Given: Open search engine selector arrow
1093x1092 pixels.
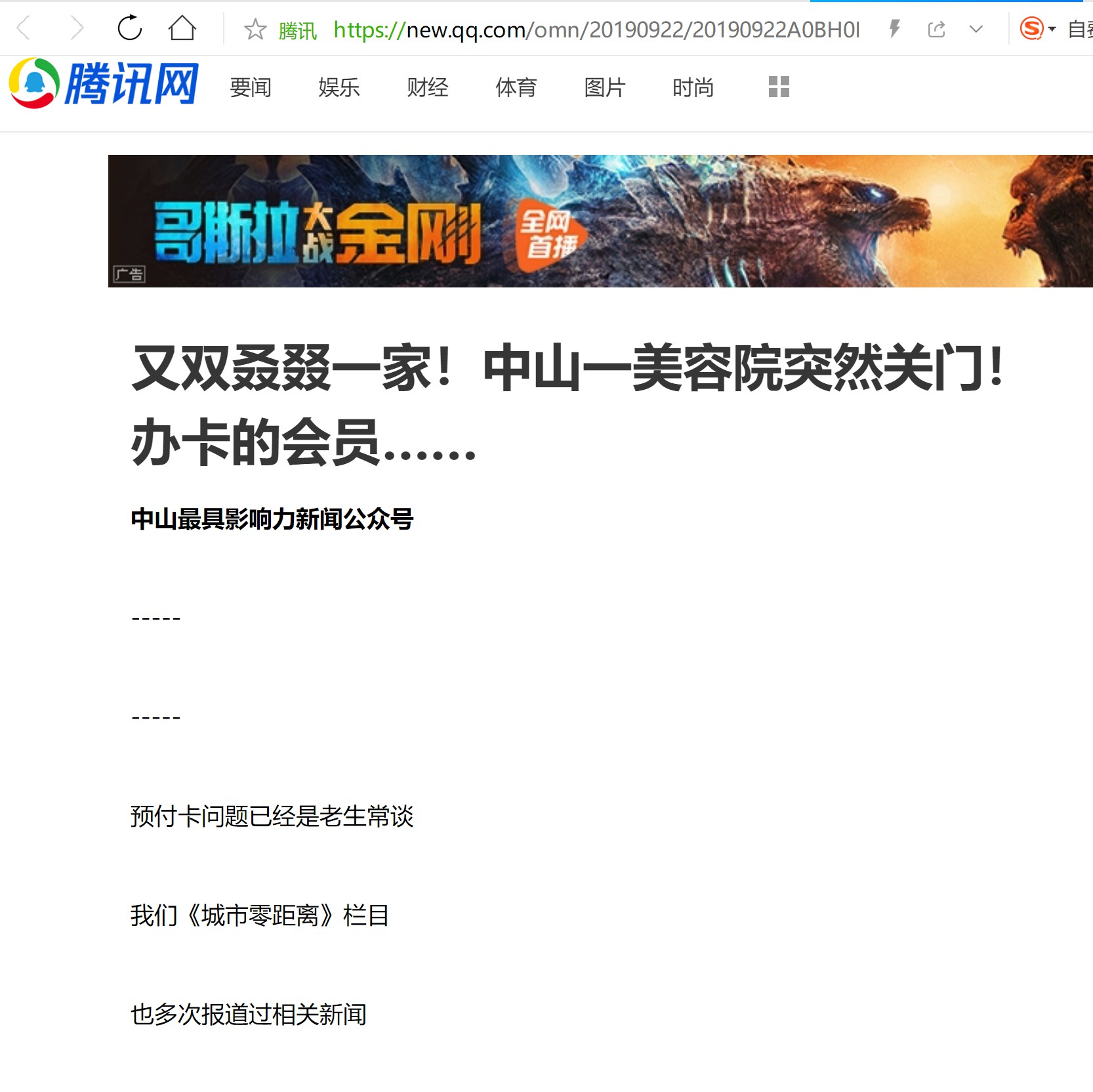Looking at the screenshot, I should pyautogui.click(x=1052, y=29).
